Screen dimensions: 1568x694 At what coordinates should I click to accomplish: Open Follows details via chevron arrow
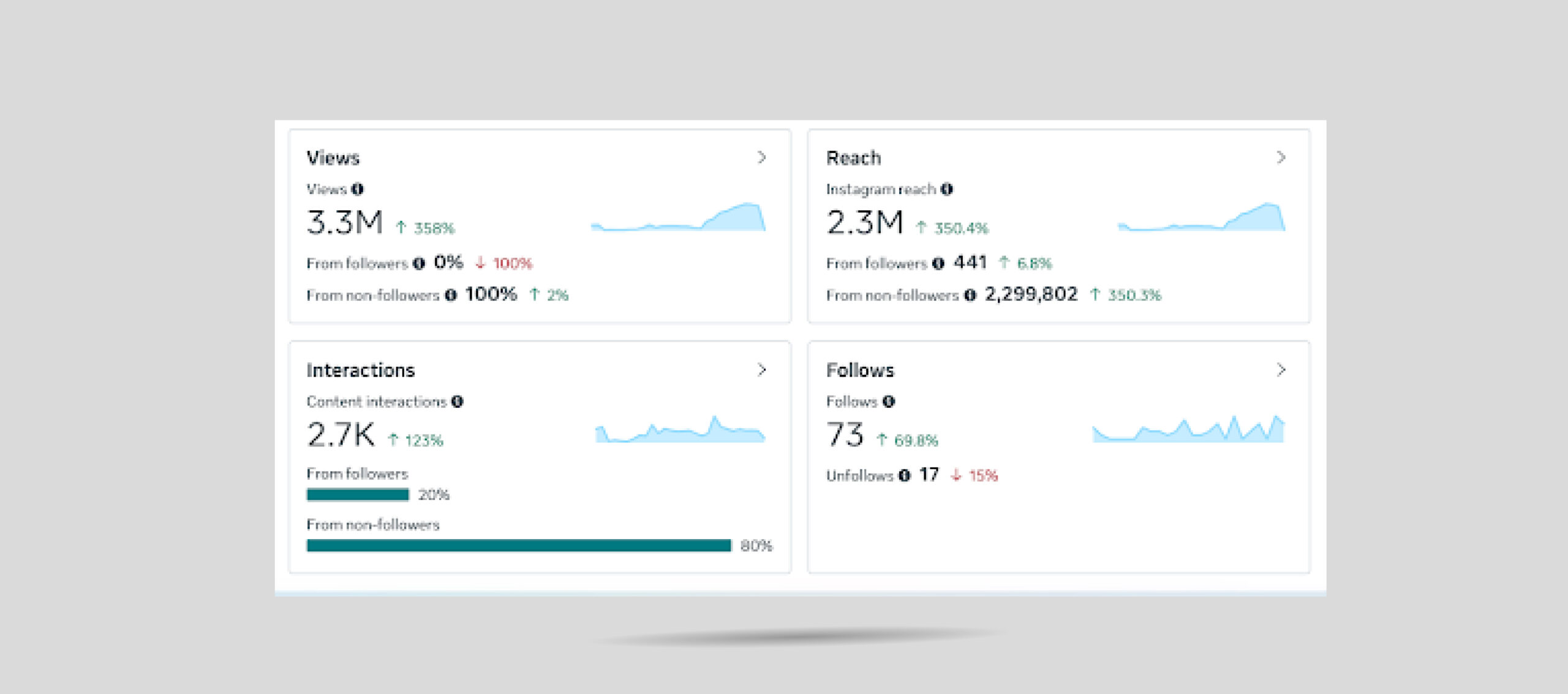[x=1281, y=370]
